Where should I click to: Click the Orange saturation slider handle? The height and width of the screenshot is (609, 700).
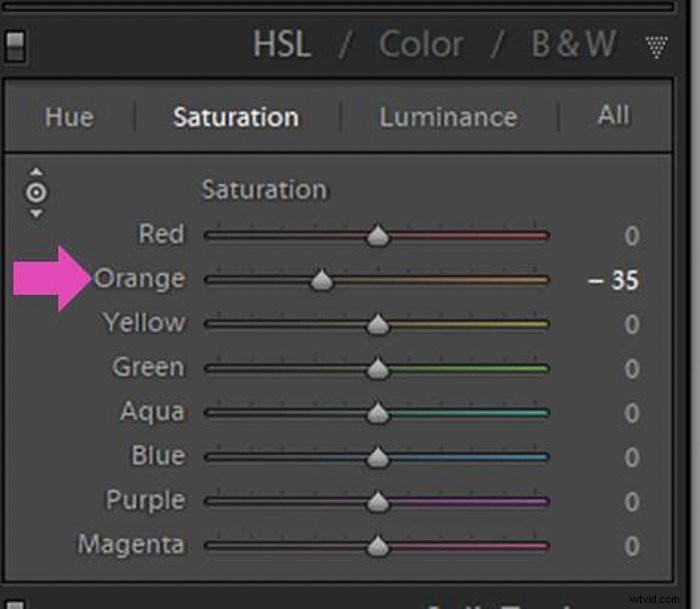(x=321, y=280)
